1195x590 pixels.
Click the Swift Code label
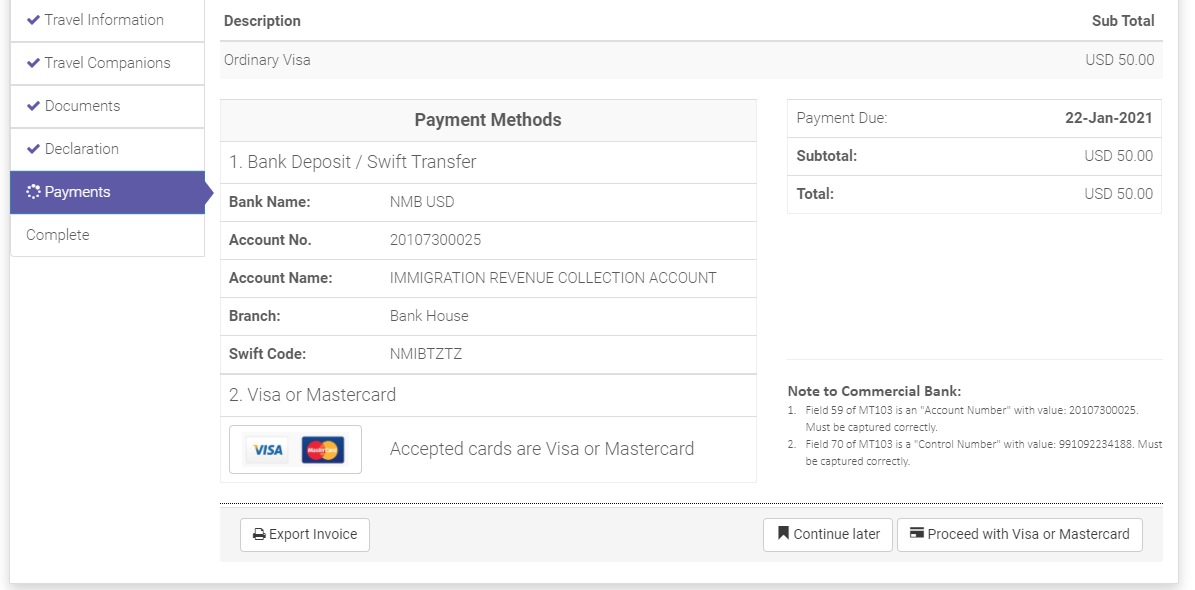[267, 354]
